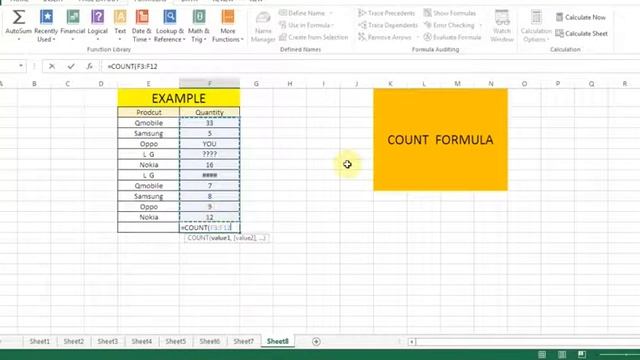This screenshot has height=360, width=640.
Task: Select column K header
Action: [x=390, y=84]
